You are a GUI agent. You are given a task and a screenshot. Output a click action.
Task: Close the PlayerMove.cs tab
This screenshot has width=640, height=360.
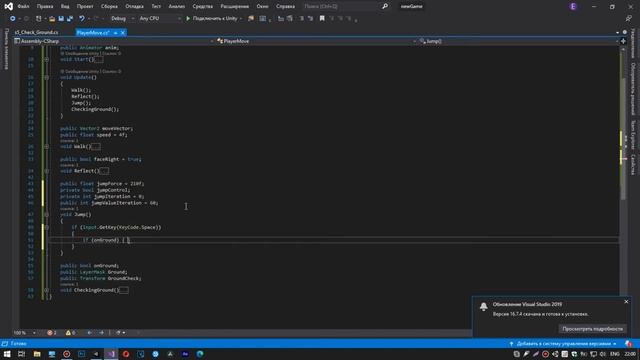point(123,33)
